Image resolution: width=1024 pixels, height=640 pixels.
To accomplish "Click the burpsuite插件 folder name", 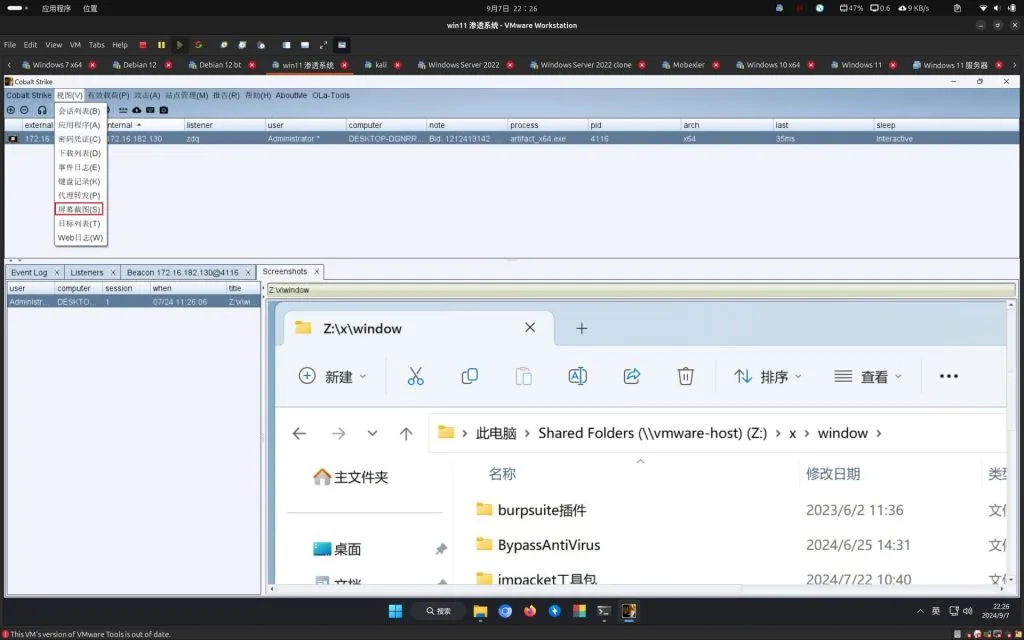I will (542, 510).
